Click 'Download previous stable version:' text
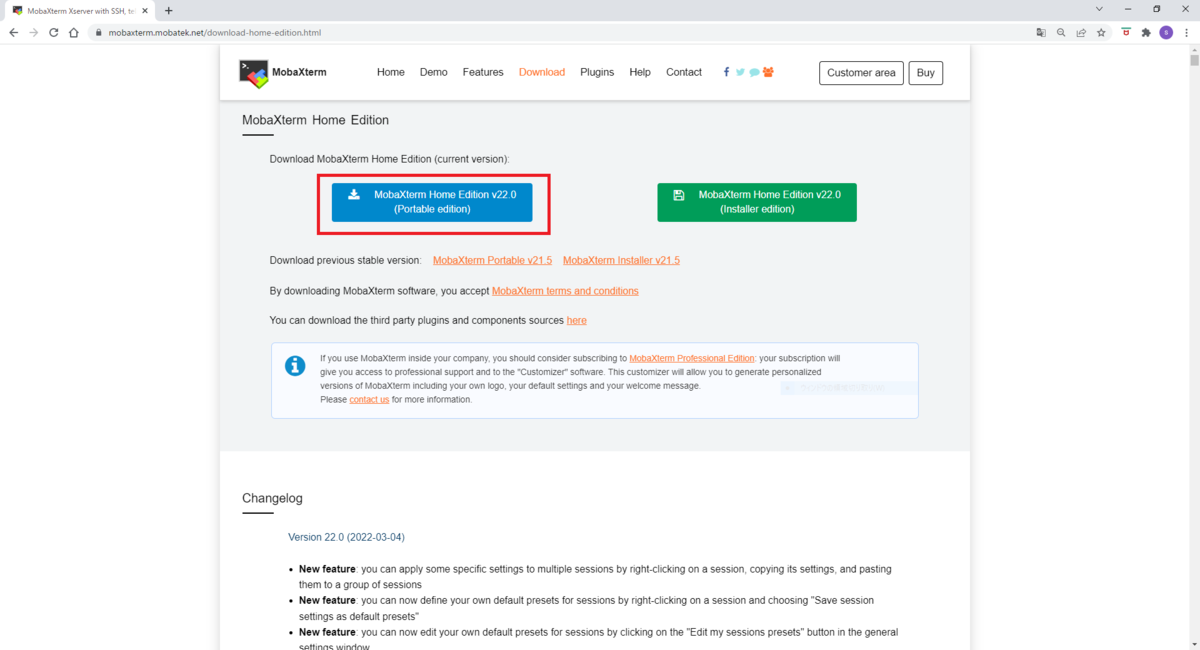Viewport: 1200px width, 650px height. tap(346, 260)
